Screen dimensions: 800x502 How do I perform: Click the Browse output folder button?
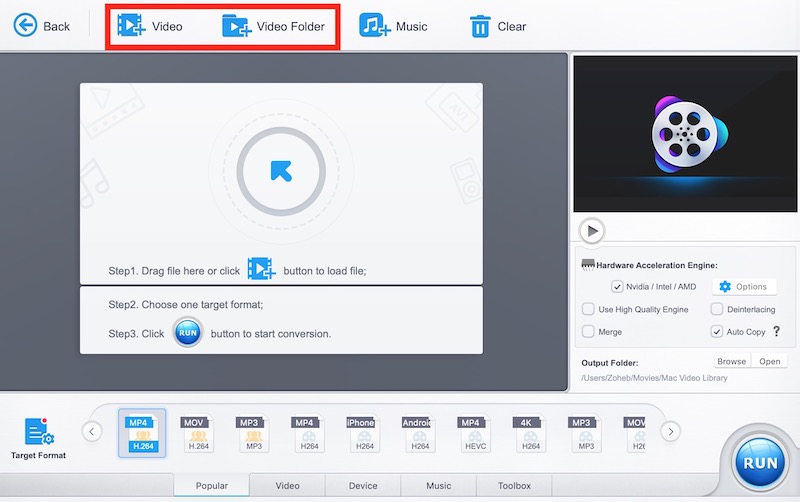731,361
